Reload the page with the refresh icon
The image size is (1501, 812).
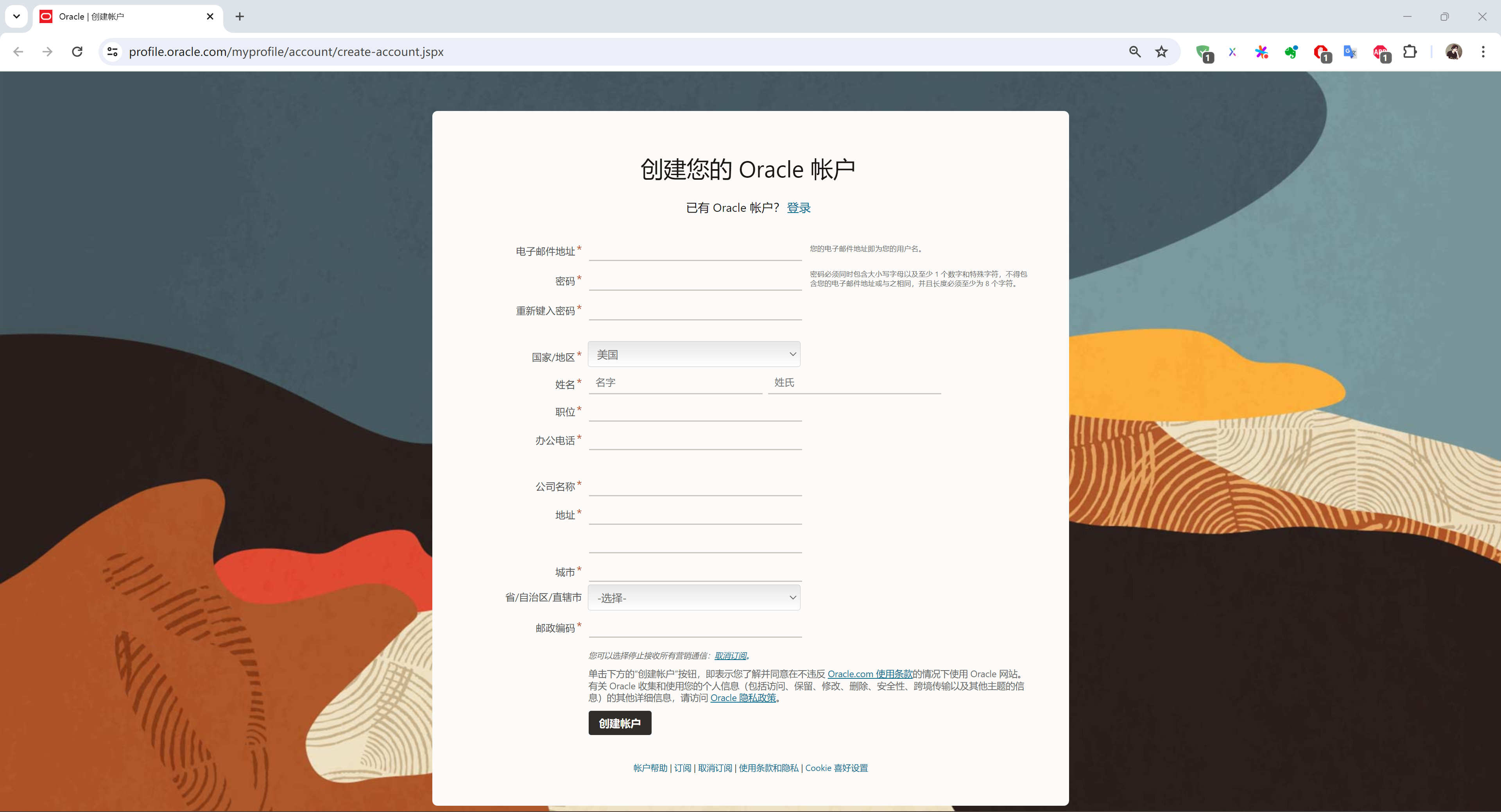[x=77, y=52]
